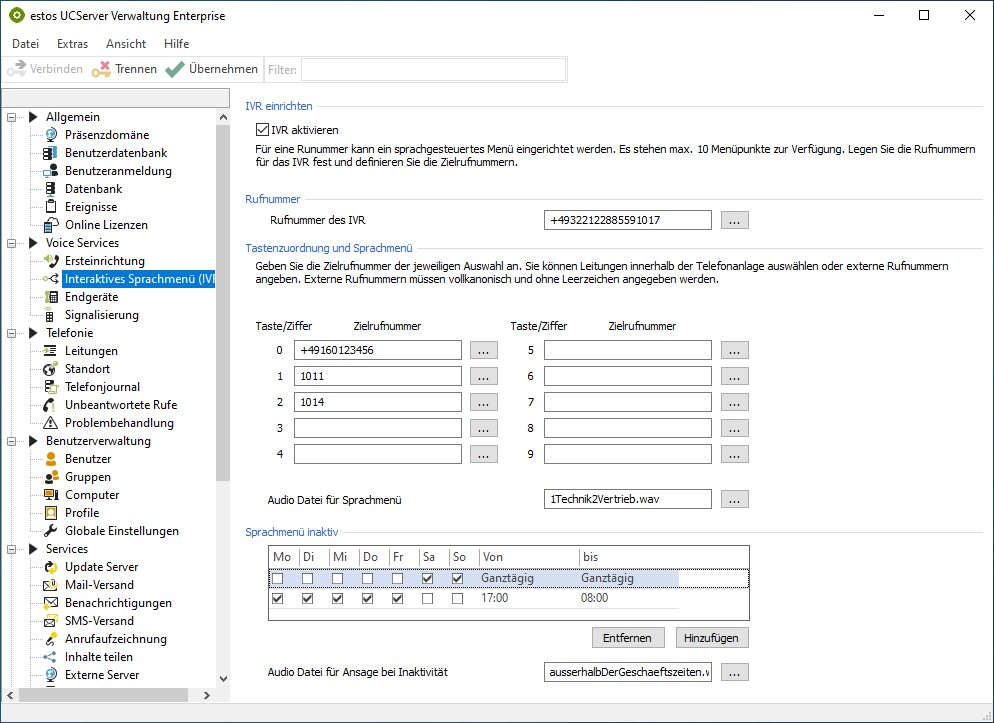
Task: Click the tree scroll down arrow
Action: tap(223, 679)
